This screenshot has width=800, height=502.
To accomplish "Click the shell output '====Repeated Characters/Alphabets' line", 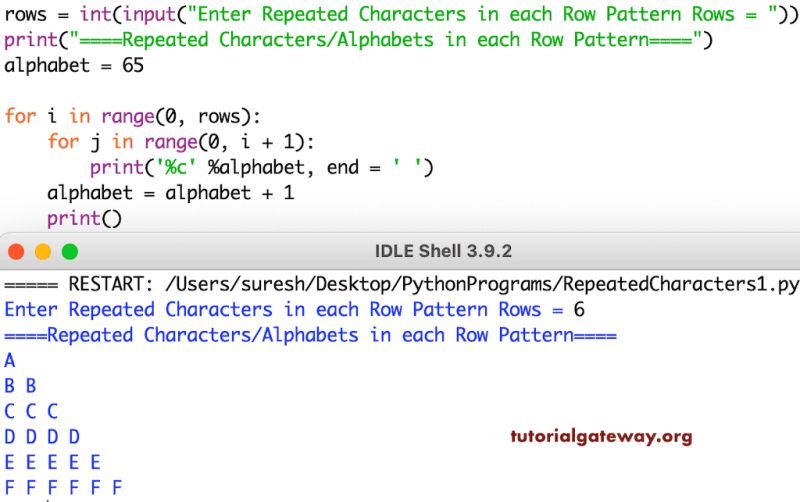I will pos(310,335).
